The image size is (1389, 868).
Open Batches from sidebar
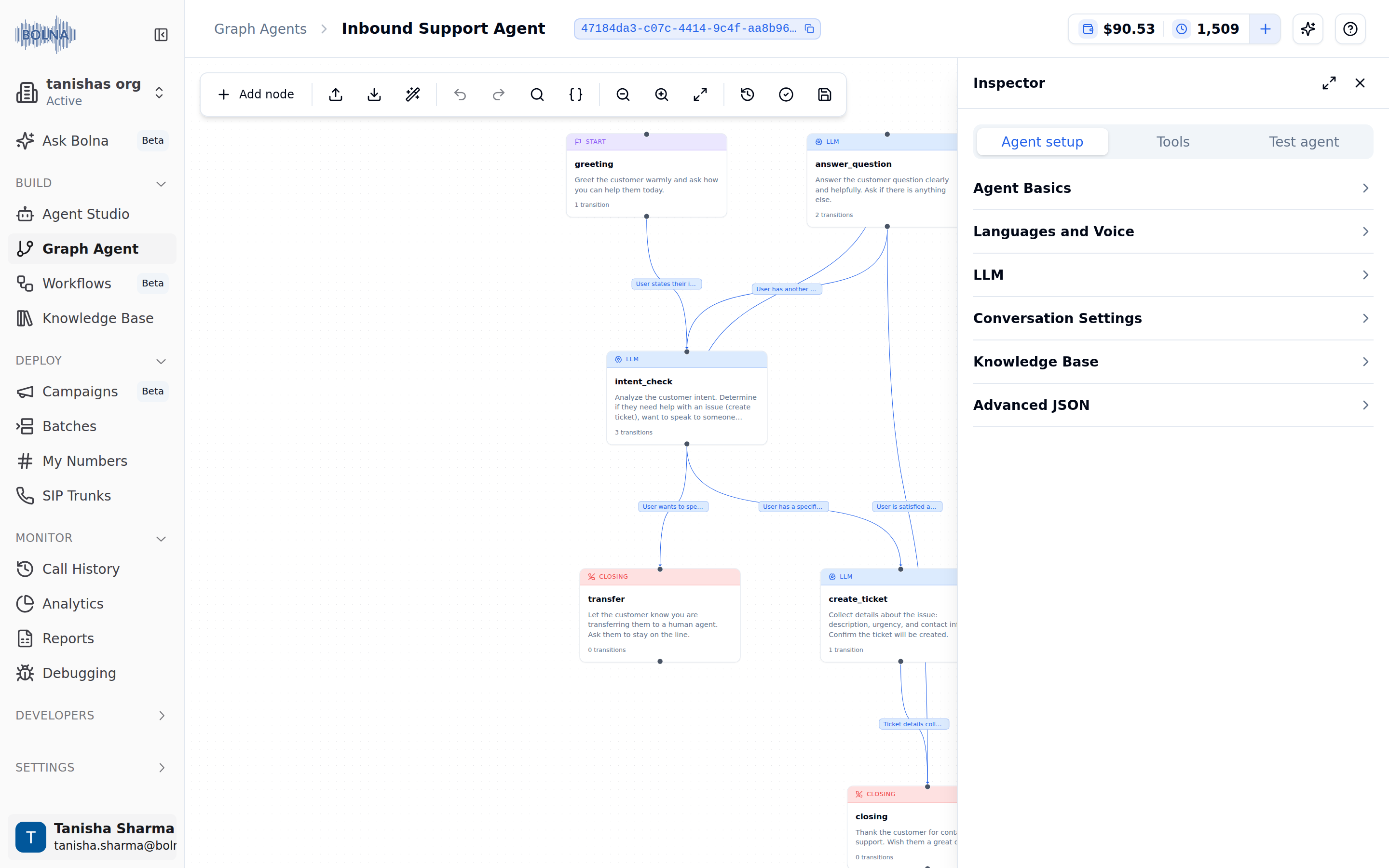[x=92, y=426]
